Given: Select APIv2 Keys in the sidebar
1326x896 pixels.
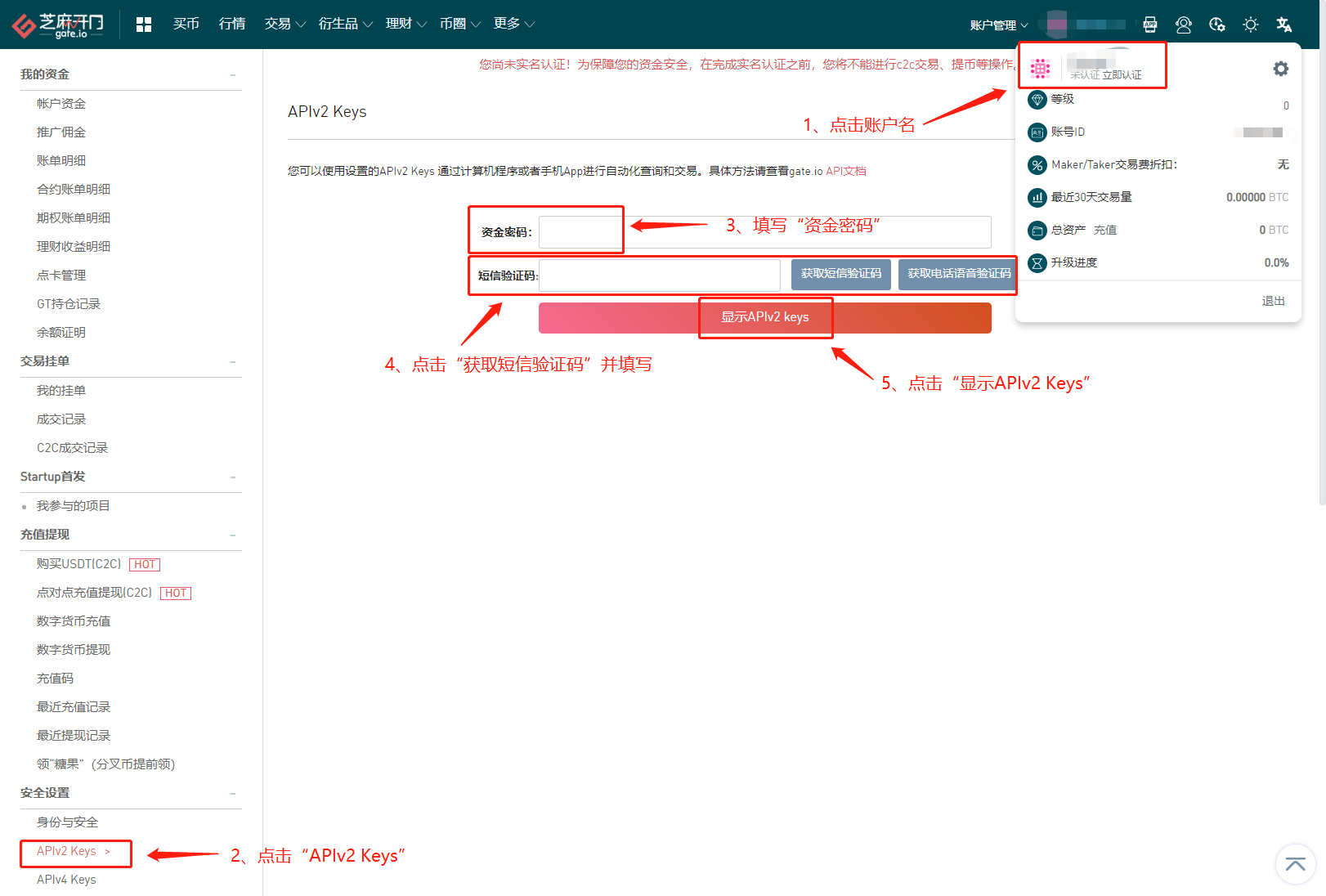Looking at the screenshot, I should (67, 852).
